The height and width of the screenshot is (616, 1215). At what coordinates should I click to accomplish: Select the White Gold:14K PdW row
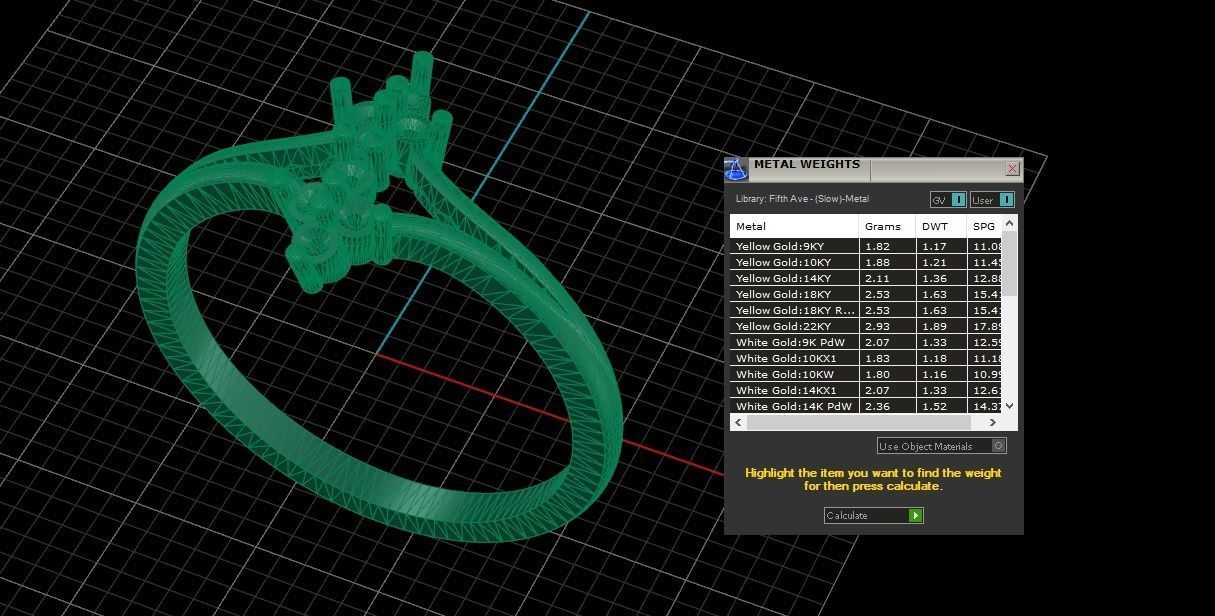pos(865,406)
